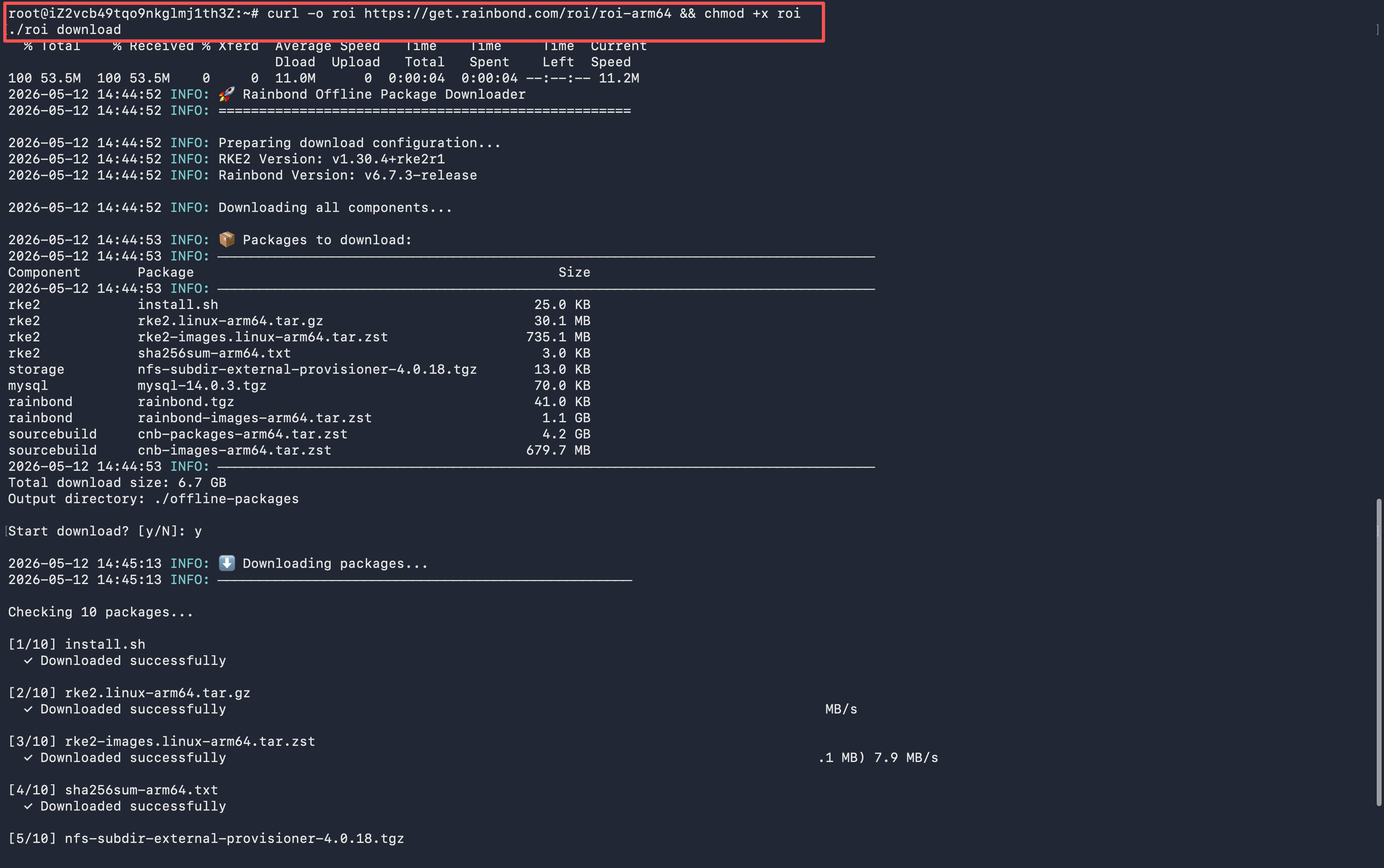The width and height of the screenshot is (1384, 868).
Task: Click 'nfs-subdir-external-provisioner-4.0.18.tgz' in the package table
Action: [307, 369]
